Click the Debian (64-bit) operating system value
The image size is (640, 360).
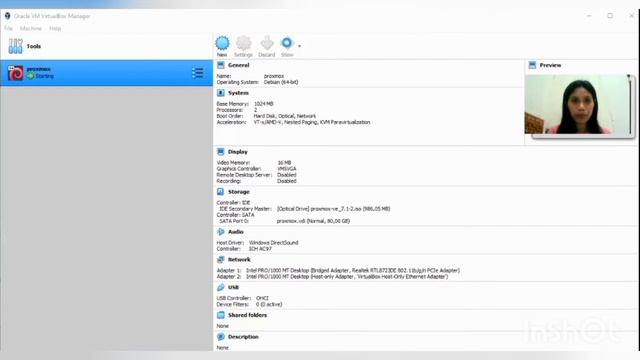pos(281,82)
